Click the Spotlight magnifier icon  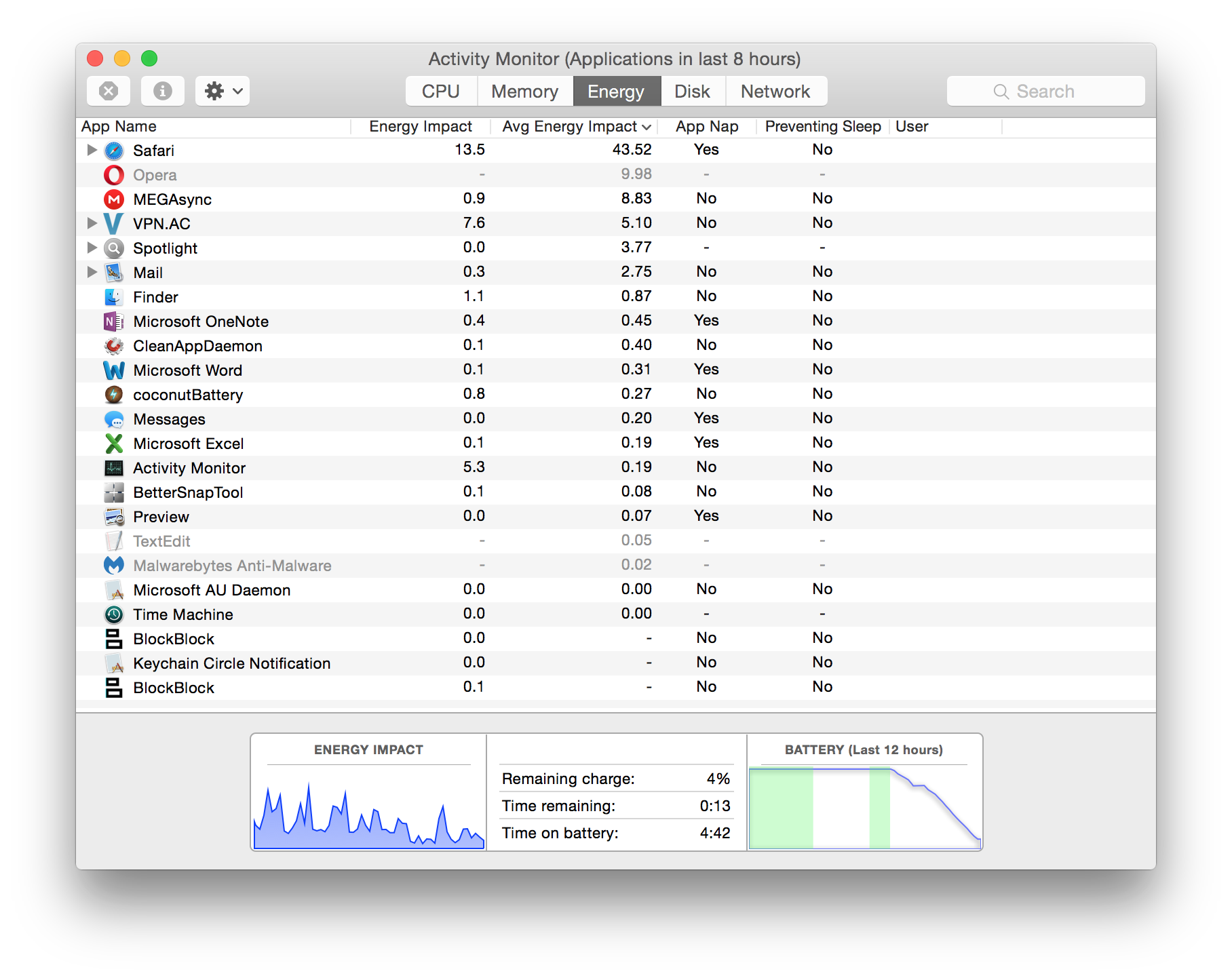(114, 248)
